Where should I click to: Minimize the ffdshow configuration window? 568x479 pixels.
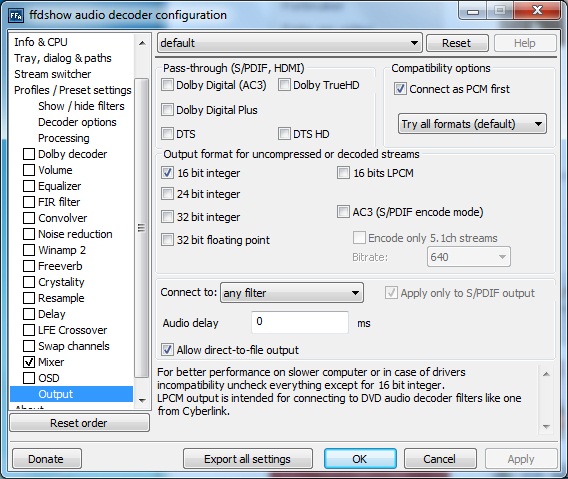coord(473,11)
